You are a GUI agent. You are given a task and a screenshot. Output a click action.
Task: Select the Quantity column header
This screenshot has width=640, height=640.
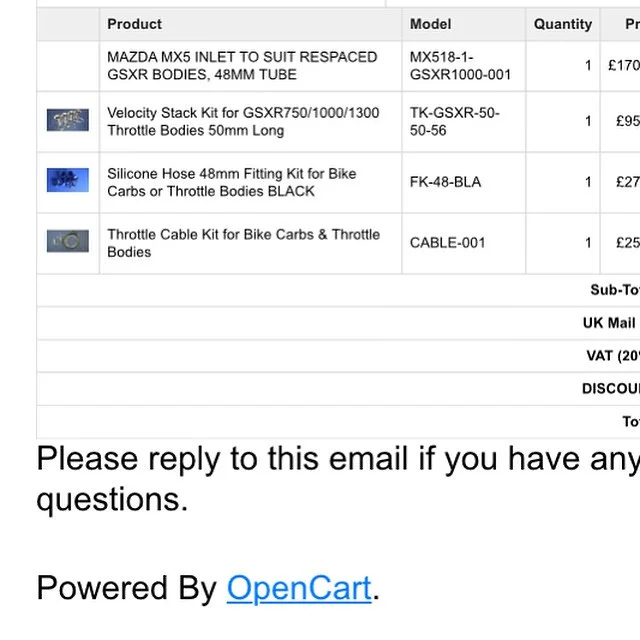(563, 24)
